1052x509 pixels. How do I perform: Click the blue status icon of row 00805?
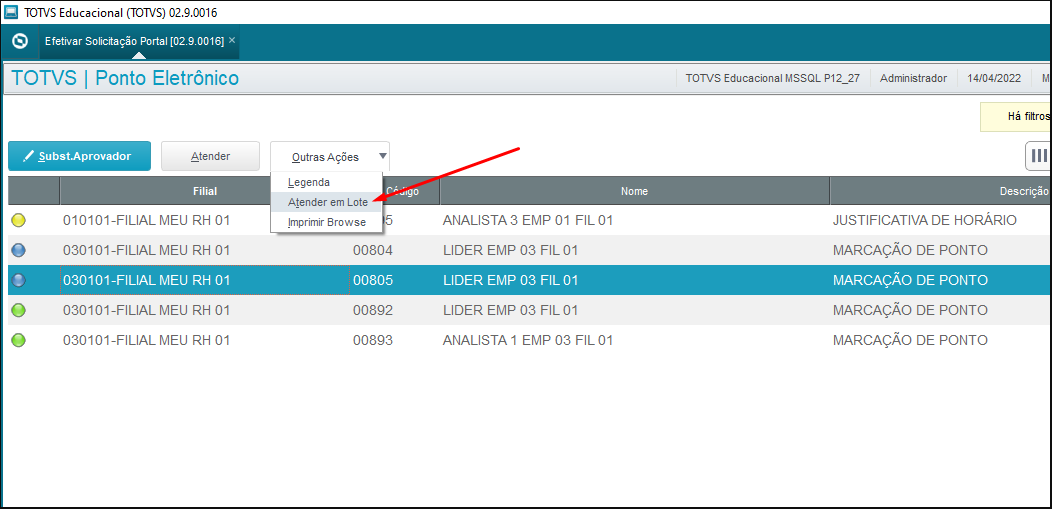[x=19, y=280]
